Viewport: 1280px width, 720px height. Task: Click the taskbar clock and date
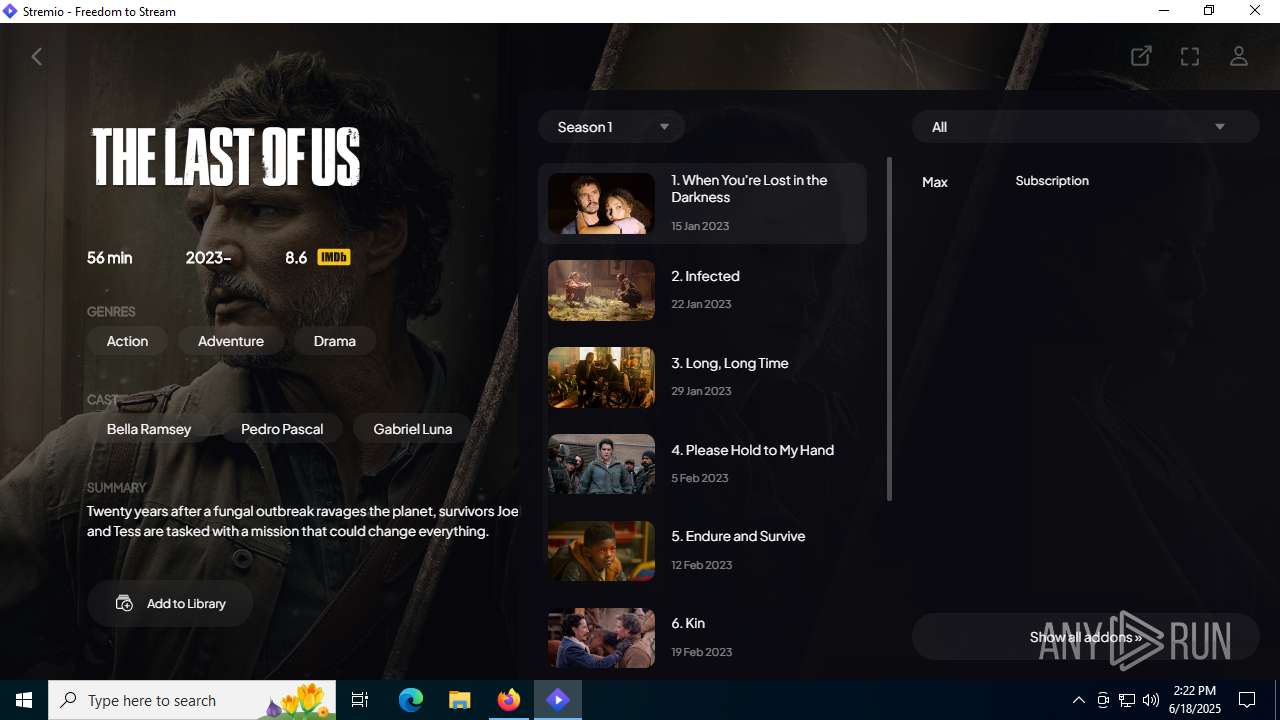point(1195,700)
